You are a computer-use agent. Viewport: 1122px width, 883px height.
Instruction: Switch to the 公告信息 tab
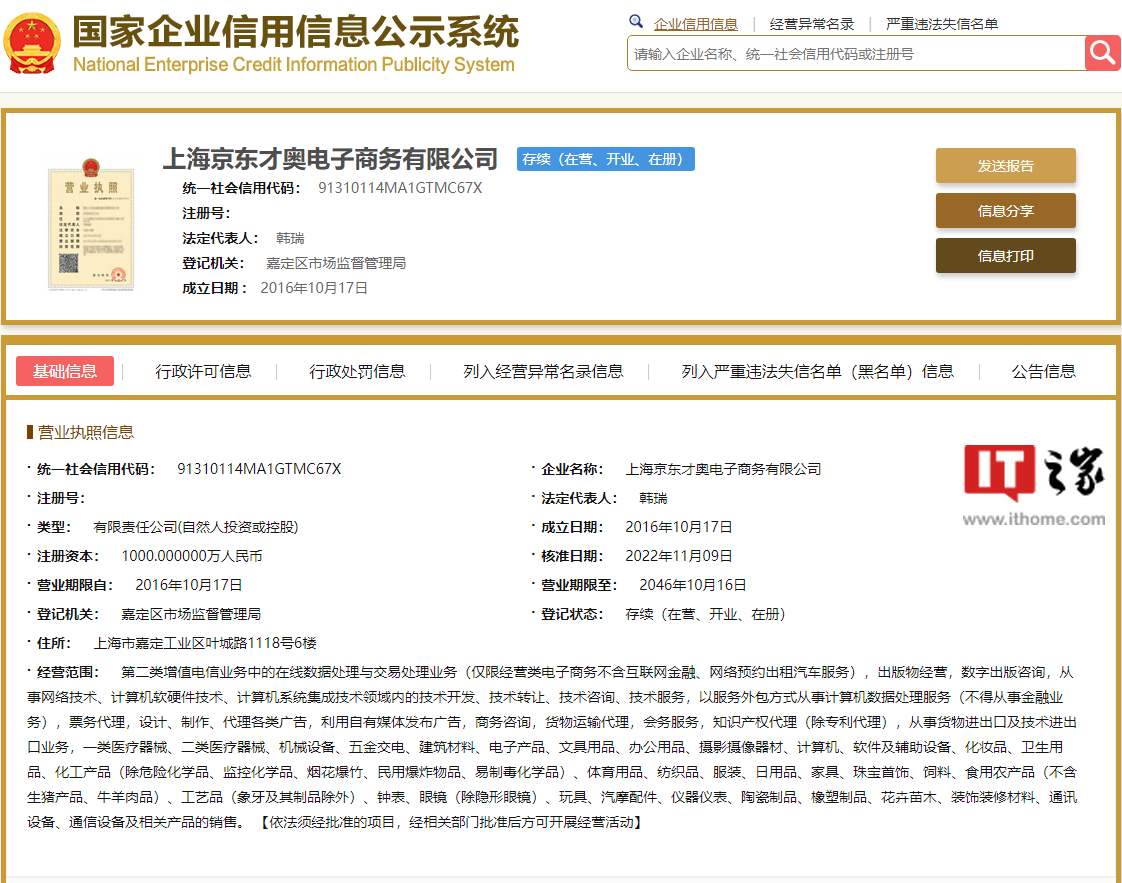tap(1043, 371)
